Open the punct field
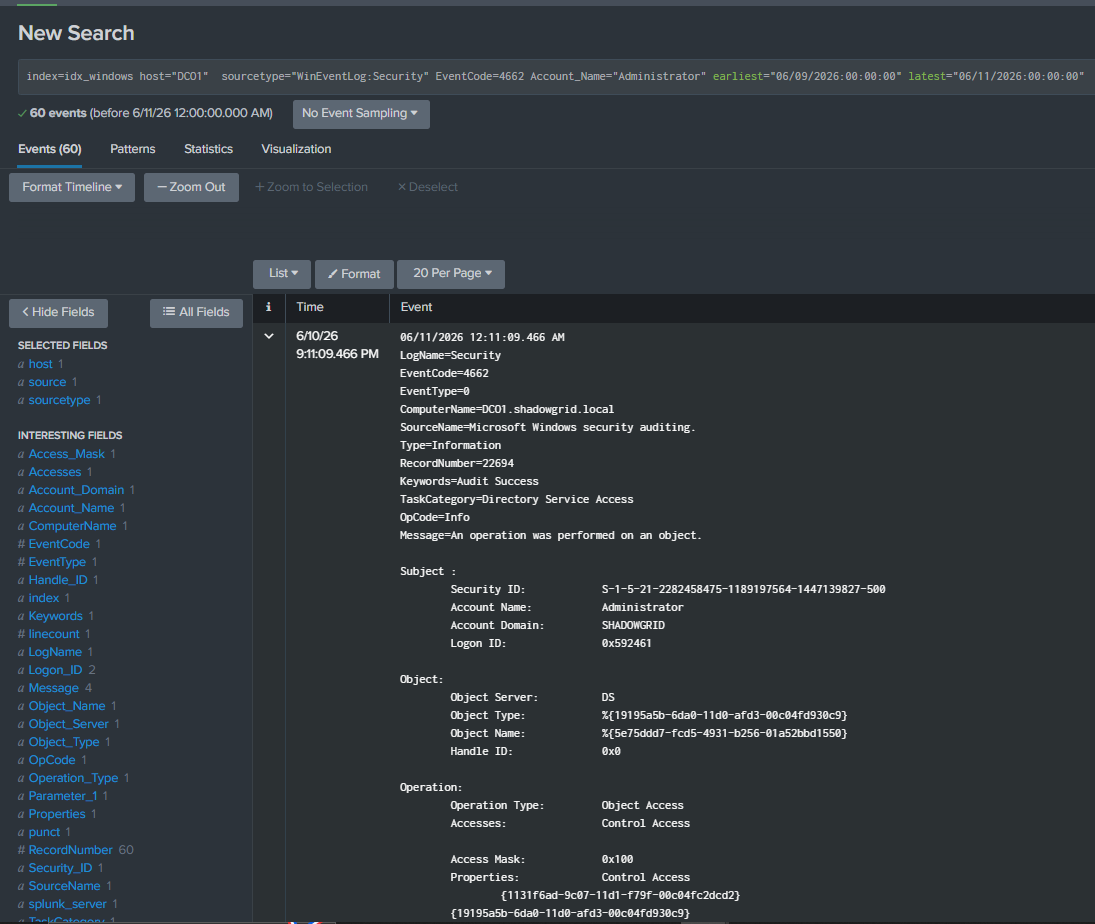1095x924 pixels. [x=44, y=833]
